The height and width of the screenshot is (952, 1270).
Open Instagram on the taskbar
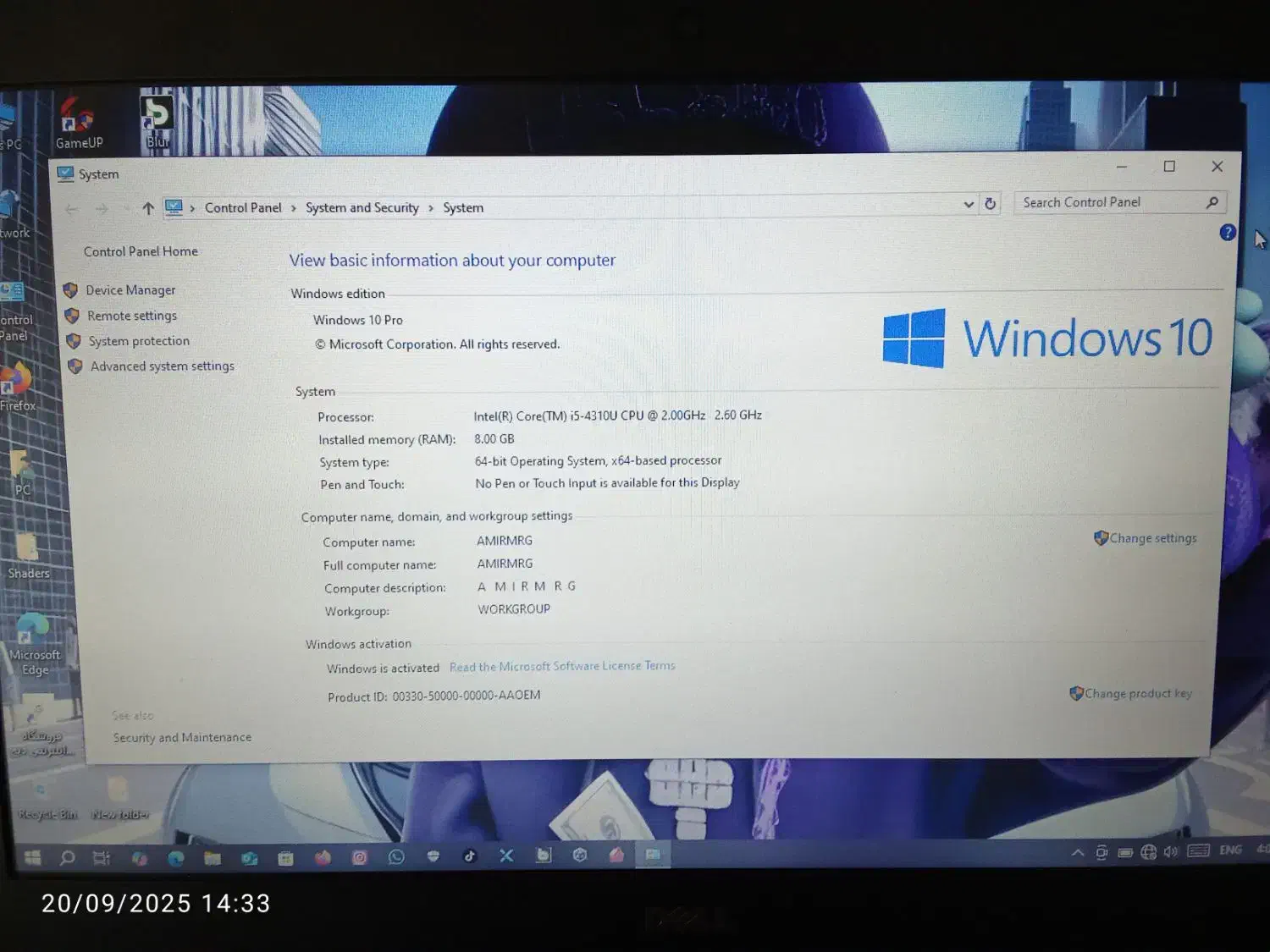[360, 857]
